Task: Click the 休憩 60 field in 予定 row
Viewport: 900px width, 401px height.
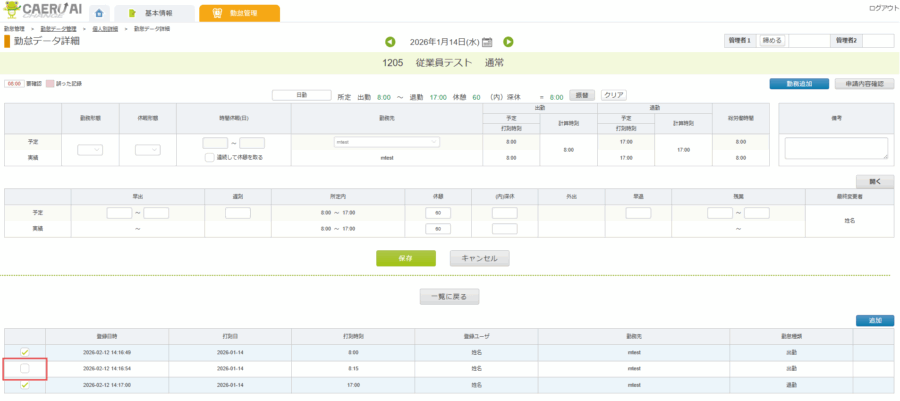Action: pyautogui.click(x=438, y=213)
